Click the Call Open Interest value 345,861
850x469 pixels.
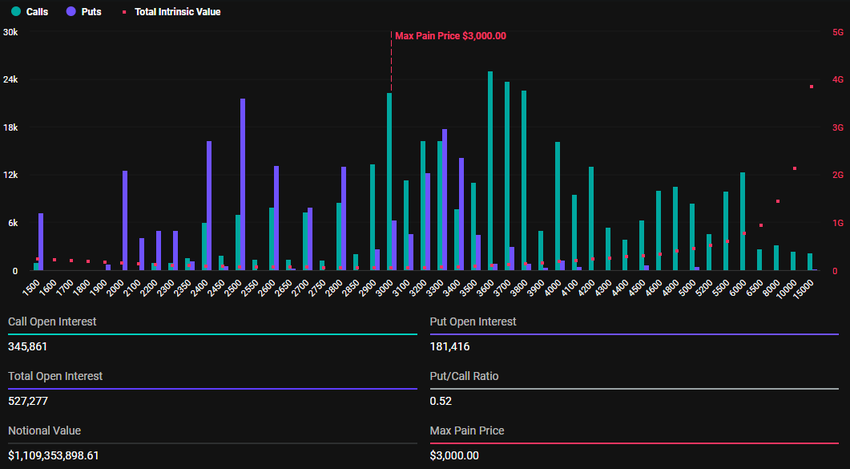28,346
